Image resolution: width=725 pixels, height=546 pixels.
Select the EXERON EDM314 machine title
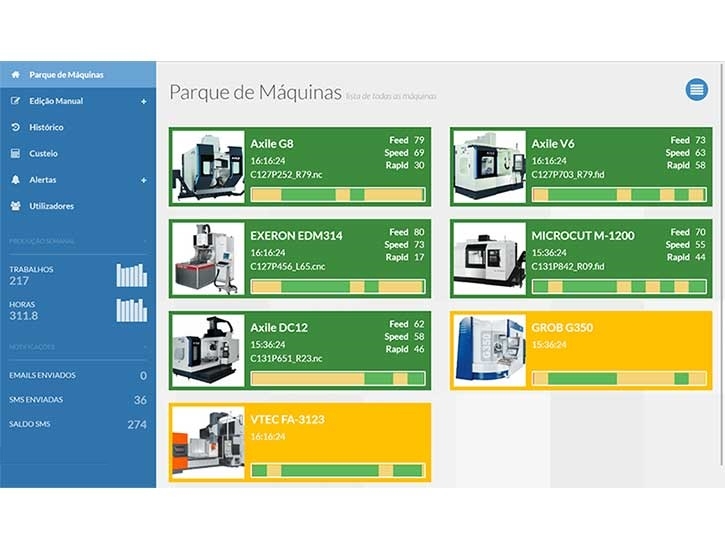(x=296, y=236)
